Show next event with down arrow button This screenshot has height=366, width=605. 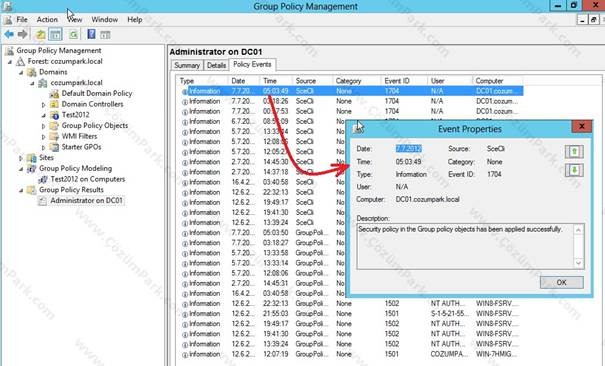pos(574,170)
